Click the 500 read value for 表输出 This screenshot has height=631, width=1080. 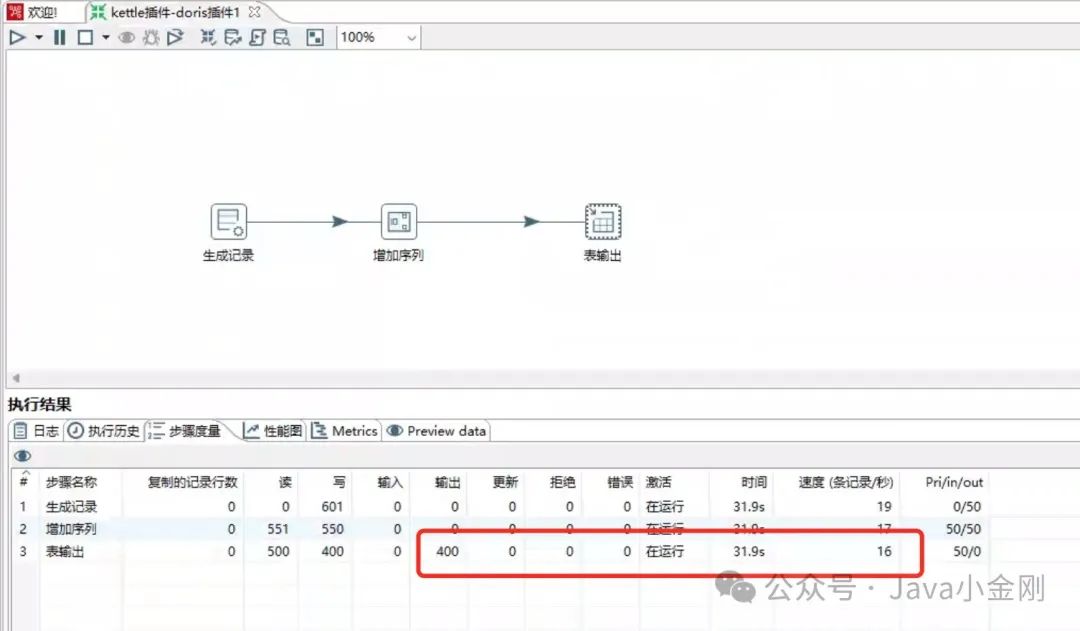pos(278,551)
